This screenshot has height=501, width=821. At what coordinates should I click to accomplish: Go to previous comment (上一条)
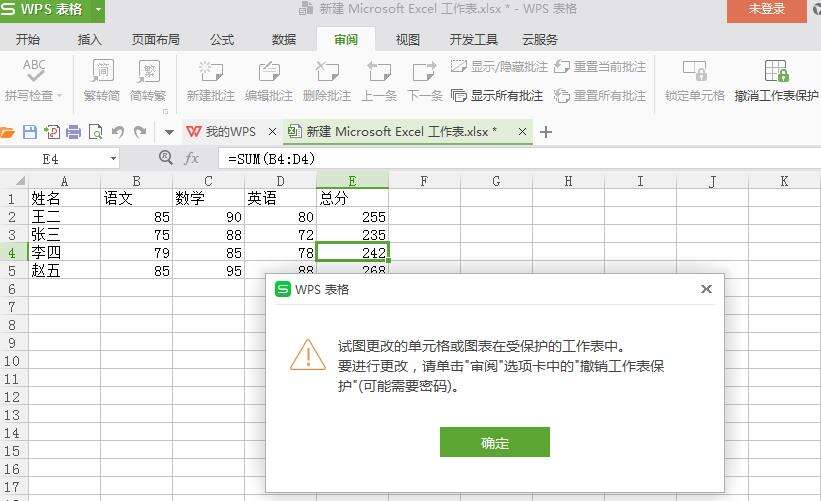point(379,80)
